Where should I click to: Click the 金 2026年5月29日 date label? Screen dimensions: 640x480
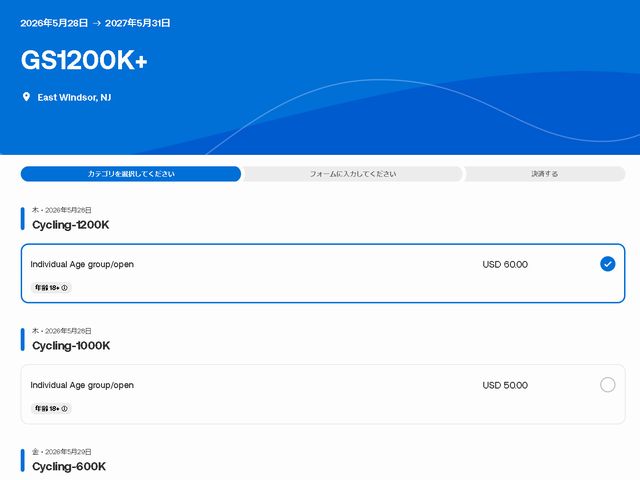[62, 452]
